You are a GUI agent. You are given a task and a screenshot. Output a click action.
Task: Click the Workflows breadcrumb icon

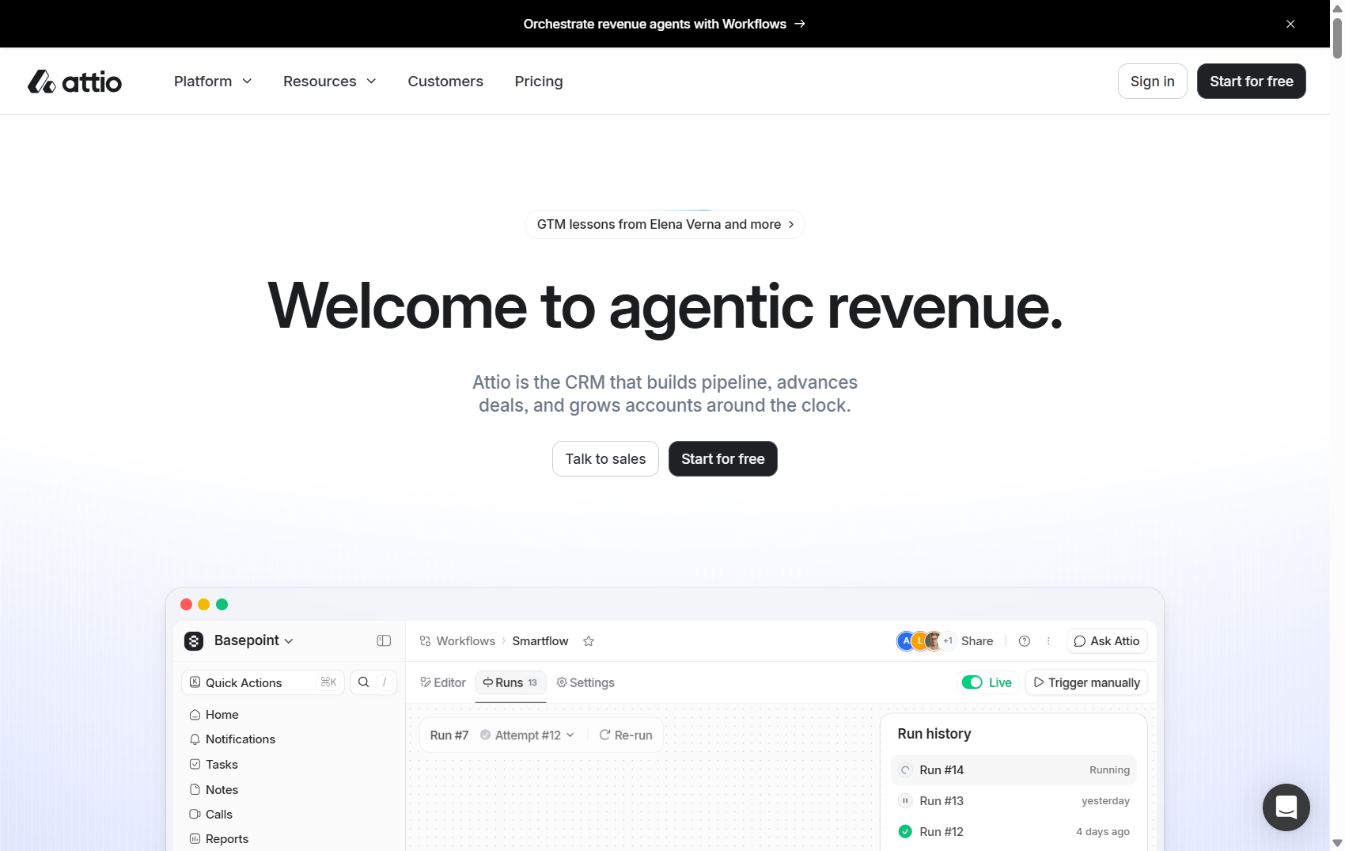pyautogui.click(x=425, y=641)
